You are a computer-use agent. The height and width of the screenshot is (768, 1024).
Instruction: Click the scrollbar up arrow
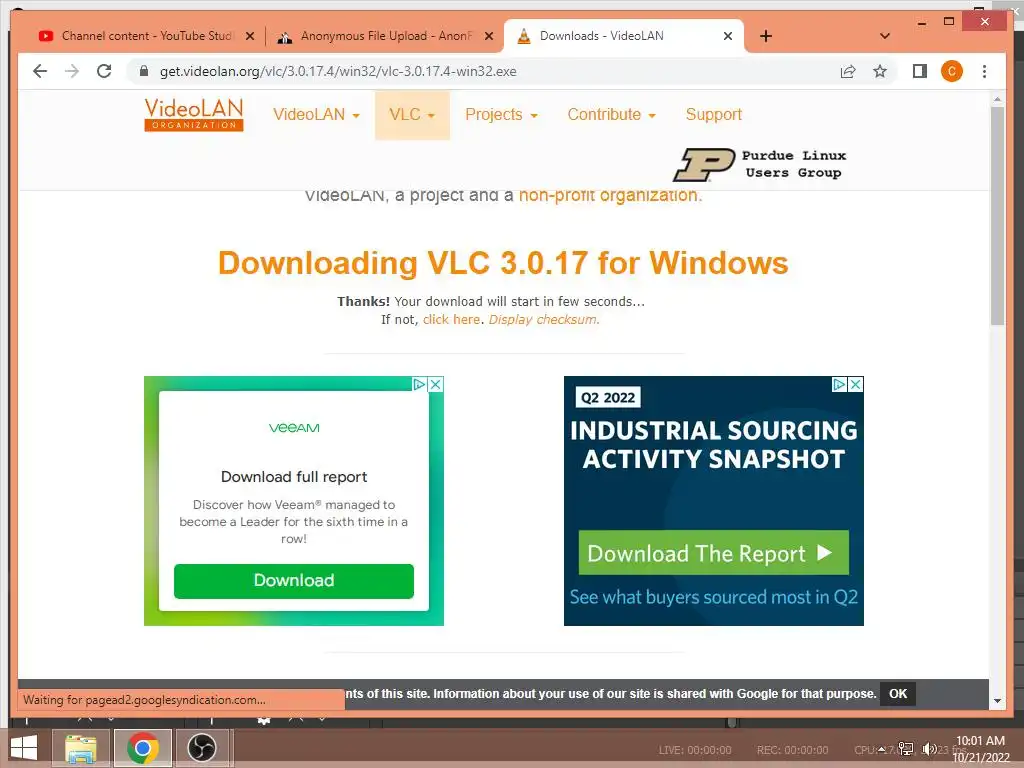click(x=997, y=100)
